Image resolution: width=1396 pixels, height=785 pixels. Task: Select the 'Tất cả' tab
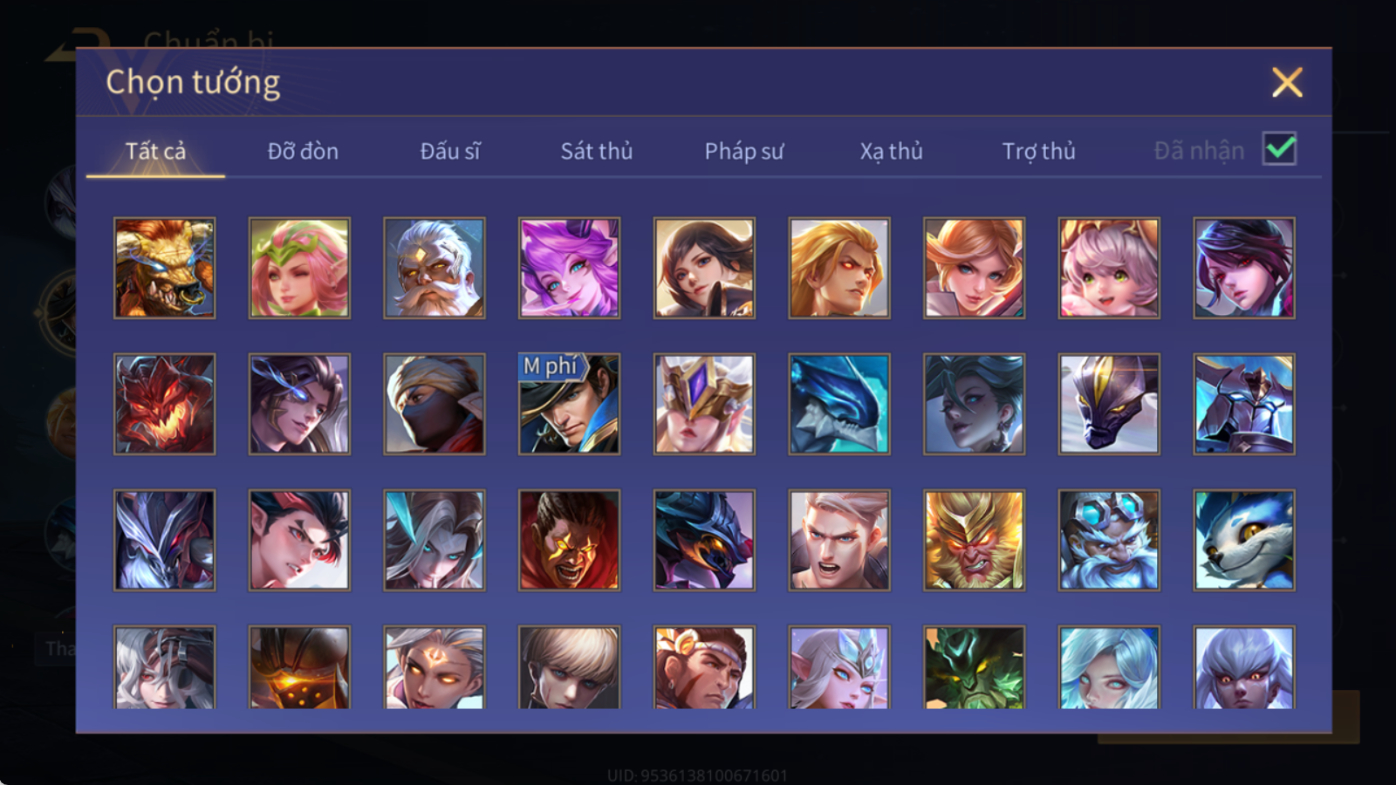coord(155,151)
